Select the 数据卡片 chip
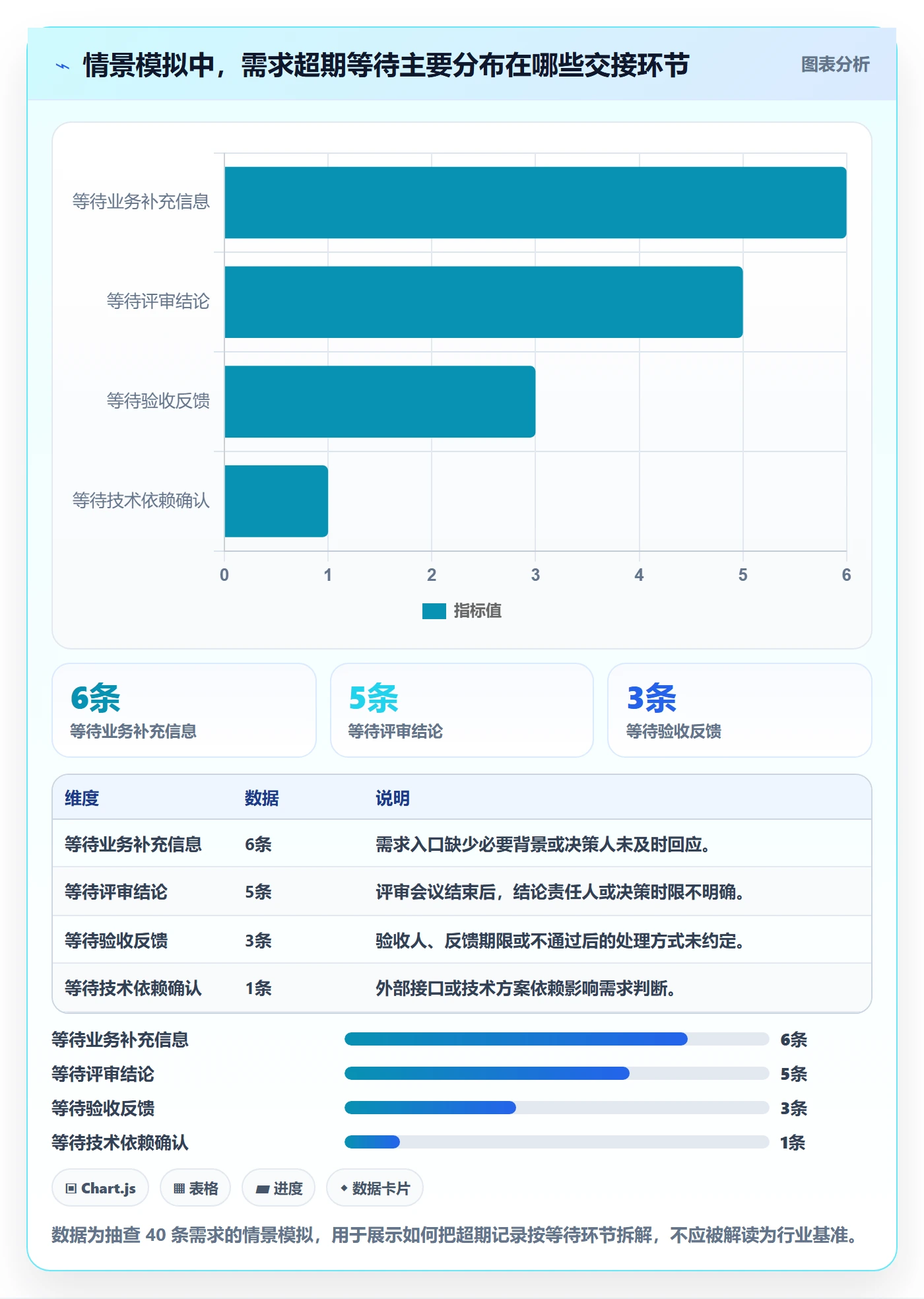The height and width of the screenshot is (1299, 924). click(x=375, y=1188)
